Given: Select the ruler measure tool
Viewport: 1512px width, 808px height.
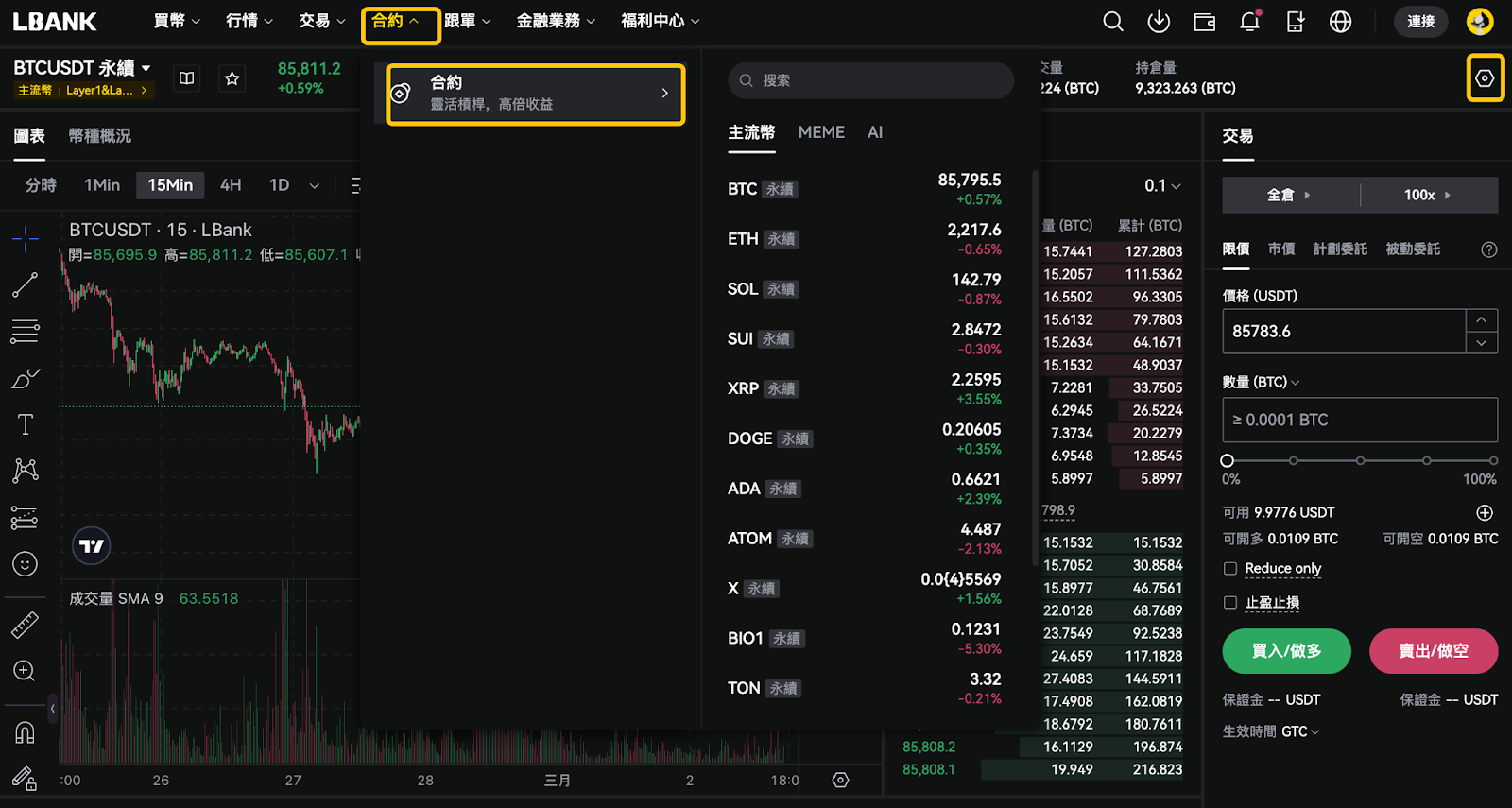Looking at the screenshot, I should click(26, 624).
